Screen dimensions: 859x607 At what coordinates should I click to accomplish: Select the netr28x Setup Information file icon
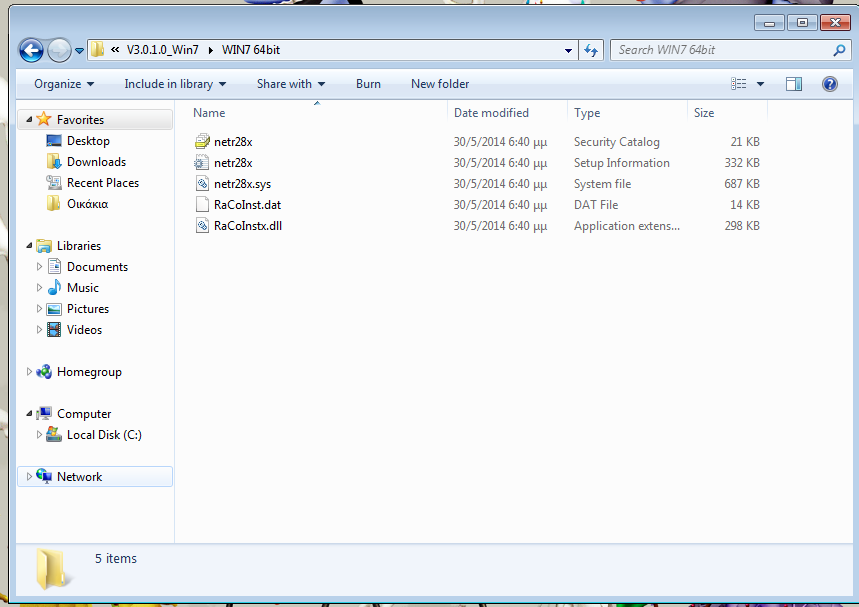pos(202,163)
